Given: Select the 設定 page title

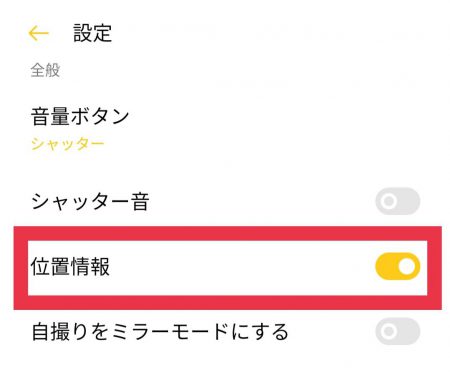Looking at the screenshot, I should pyautogui.click(x=92, y=33).
